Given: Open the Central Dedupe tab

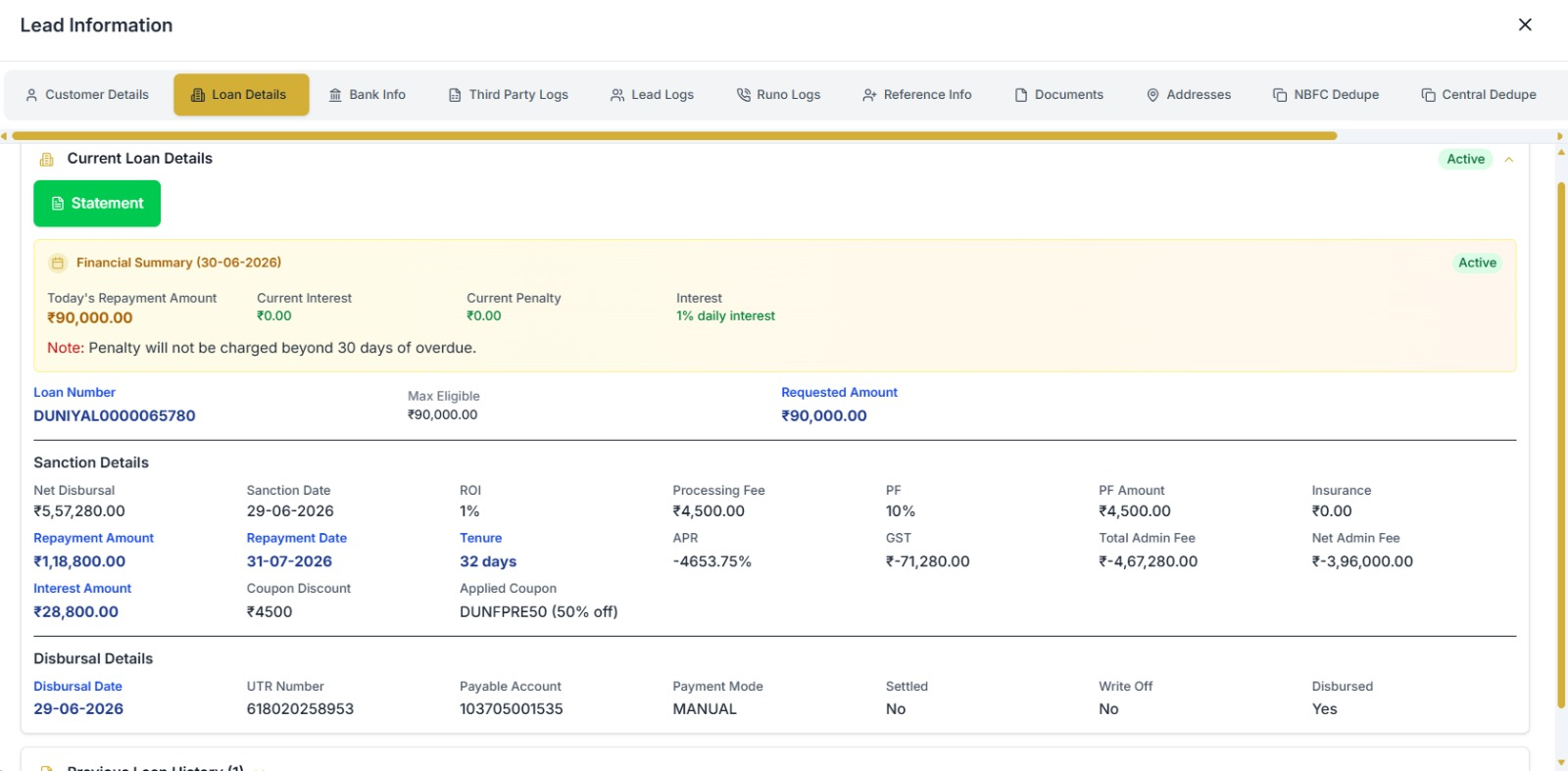Looking at the screenshot, I should click(x=1479, y=95).
